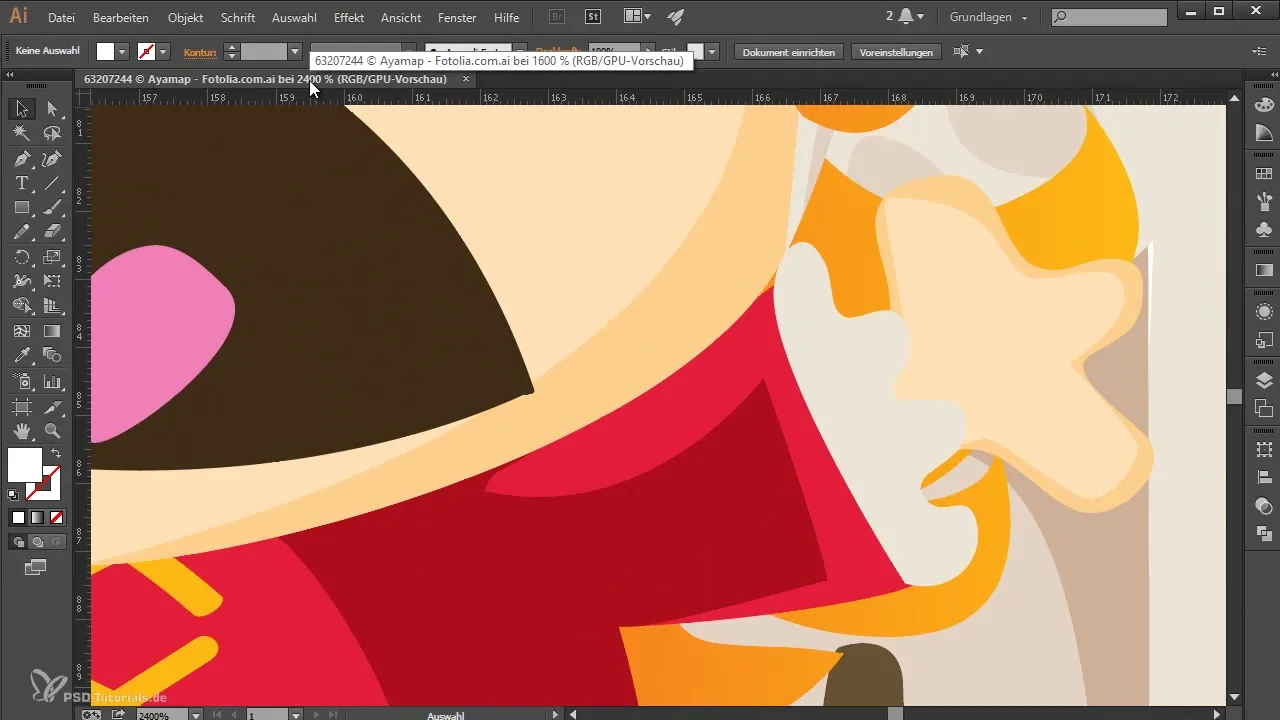Screen dimensions: 1280x720
Task: Select the Scale tool
Action: pyautogui.click(x=52, y=257)
